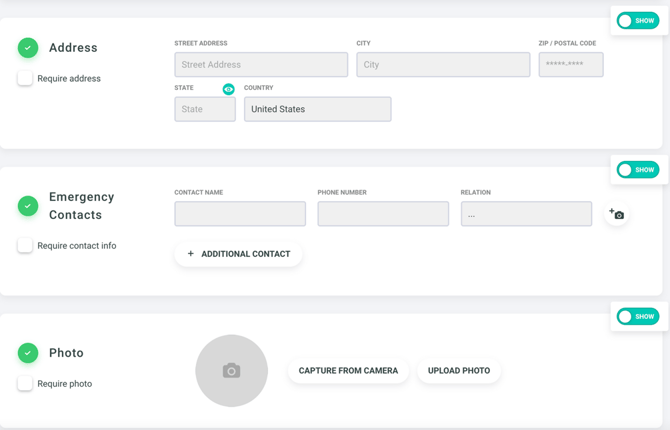Open the Relation dropdown
Viewport: 670px width, 430px height.
click(x=526, y=214)
